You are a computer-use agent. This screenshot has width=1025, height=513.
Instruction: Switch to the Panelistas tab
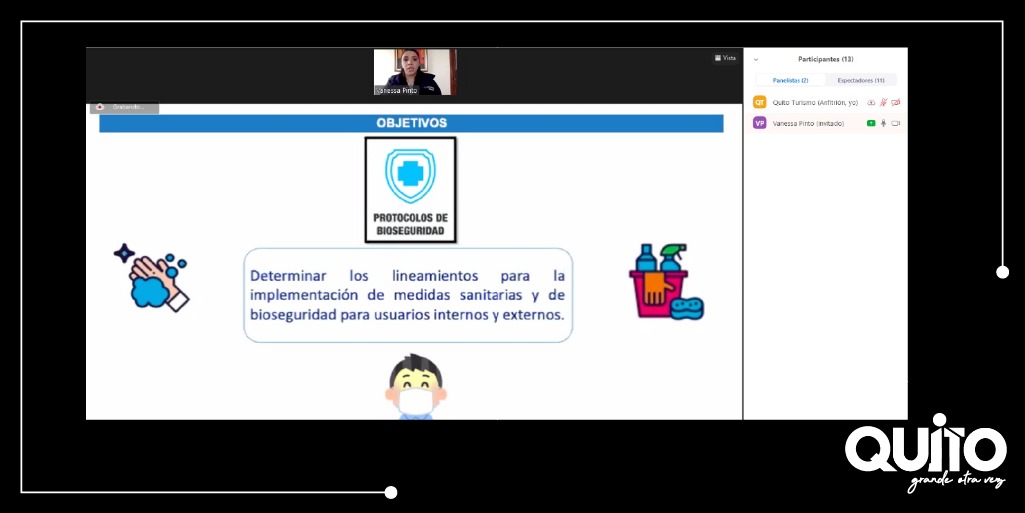point(790,80)
